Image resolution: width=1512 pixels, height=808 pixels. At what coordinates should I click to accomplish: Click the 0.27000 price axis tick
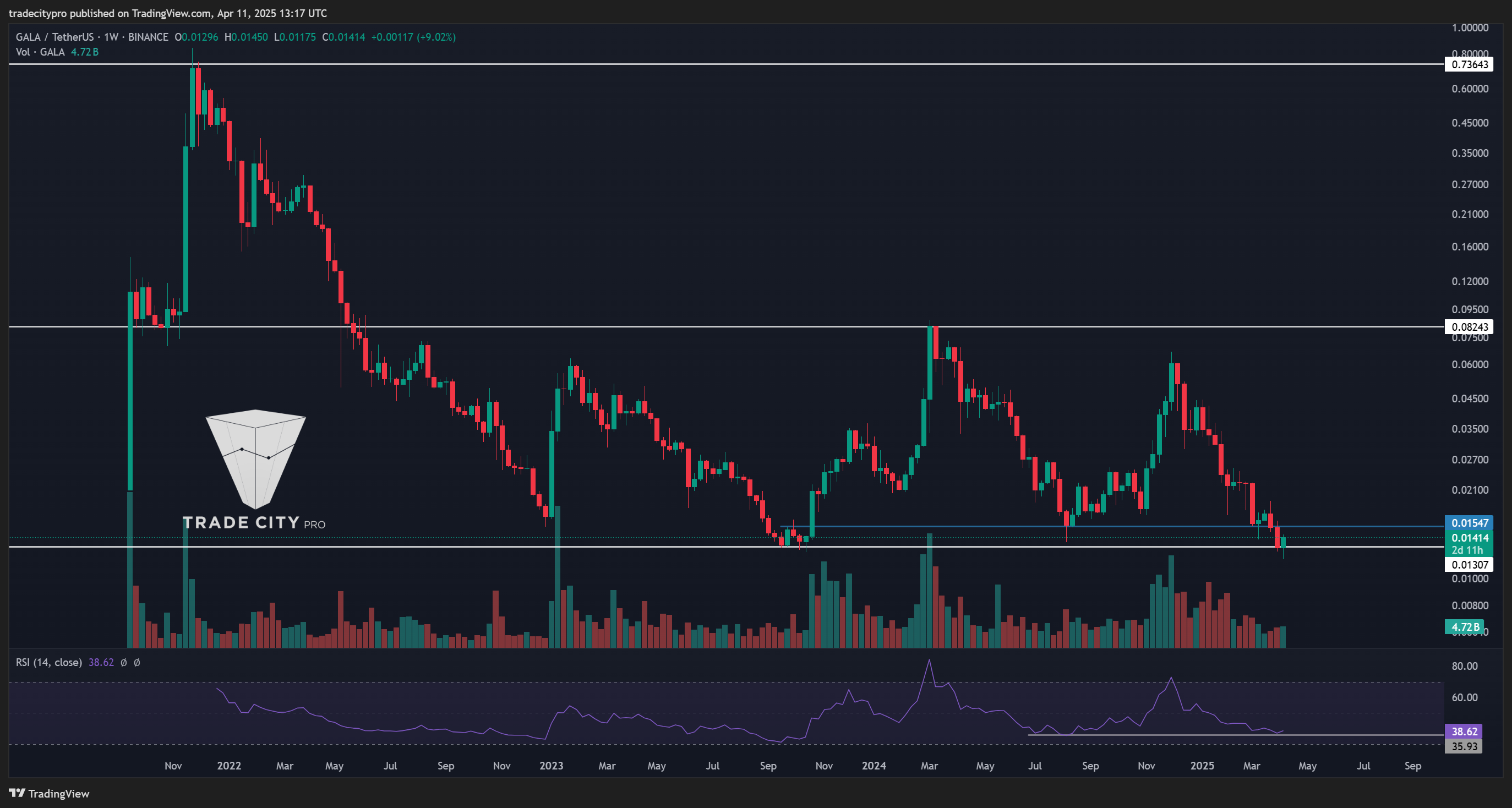[1470, 184]
